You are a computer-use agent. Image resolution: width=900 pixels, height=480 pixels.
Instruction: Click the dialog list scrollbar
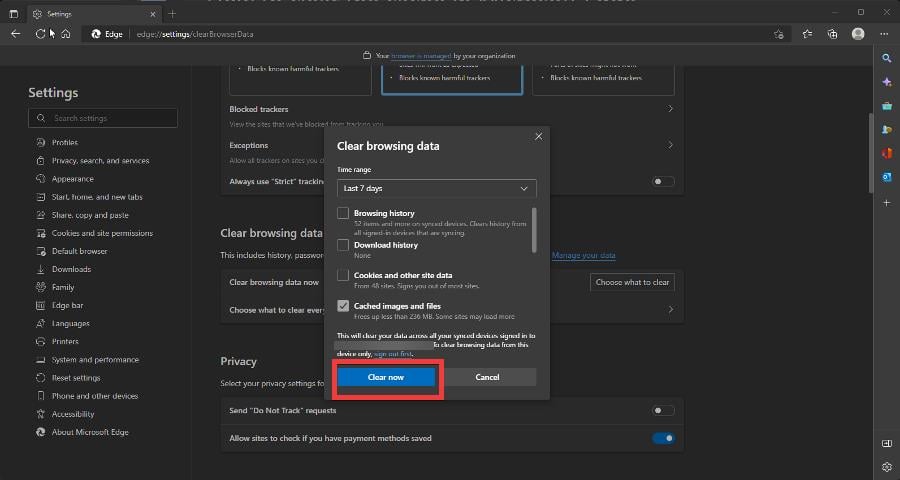(534, 230)
